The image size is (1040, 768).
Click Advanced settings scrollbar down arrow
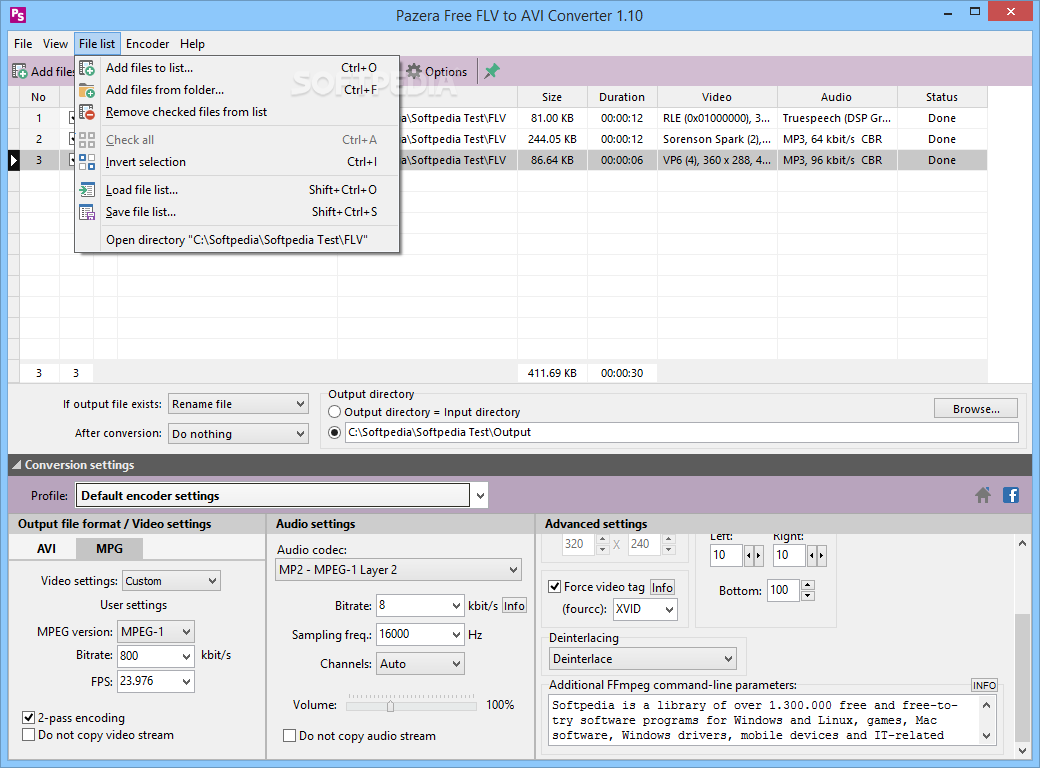(x=1022, y=751)
